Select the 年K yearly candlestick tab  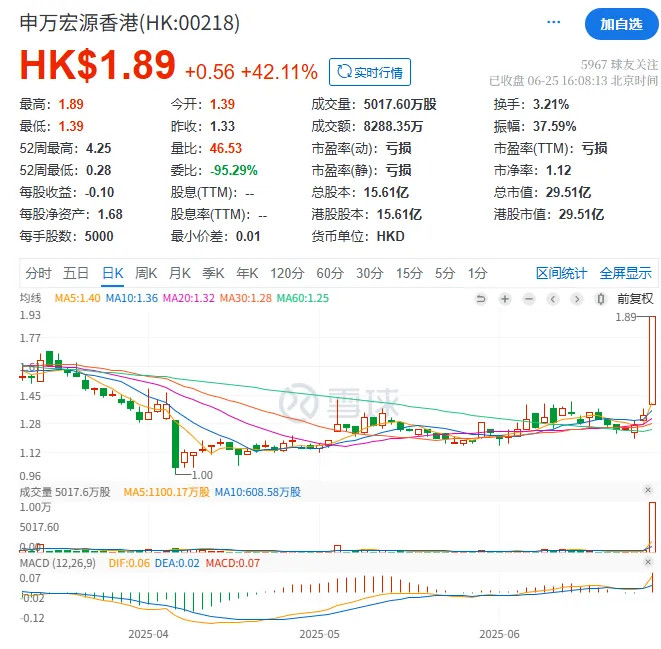click(247, 273)
